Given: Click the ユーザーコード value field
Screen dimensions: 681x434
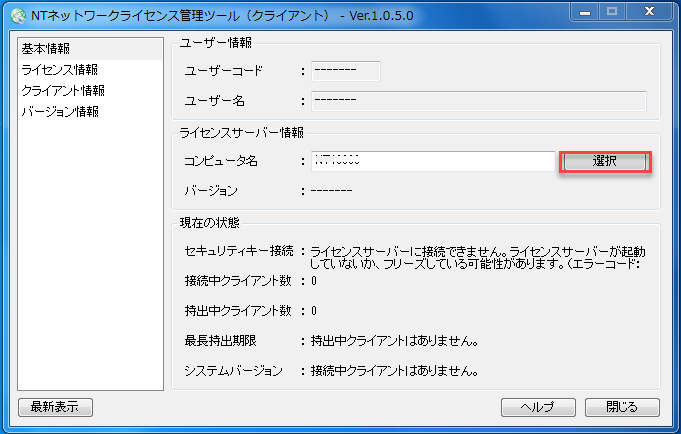Looking at the screenshot, I should tap(346, 71).
